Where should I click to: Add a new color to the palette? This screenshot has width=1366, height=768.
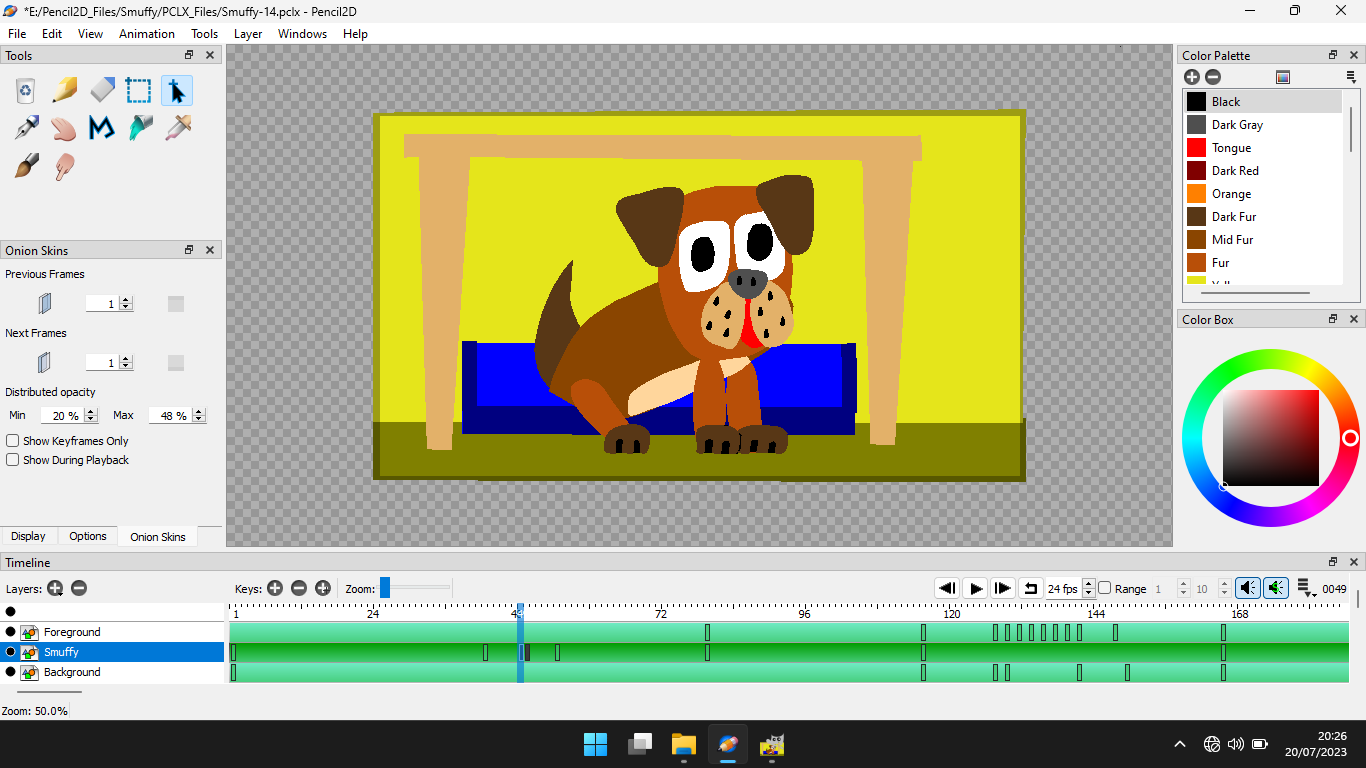click(x=1192, y=77)
